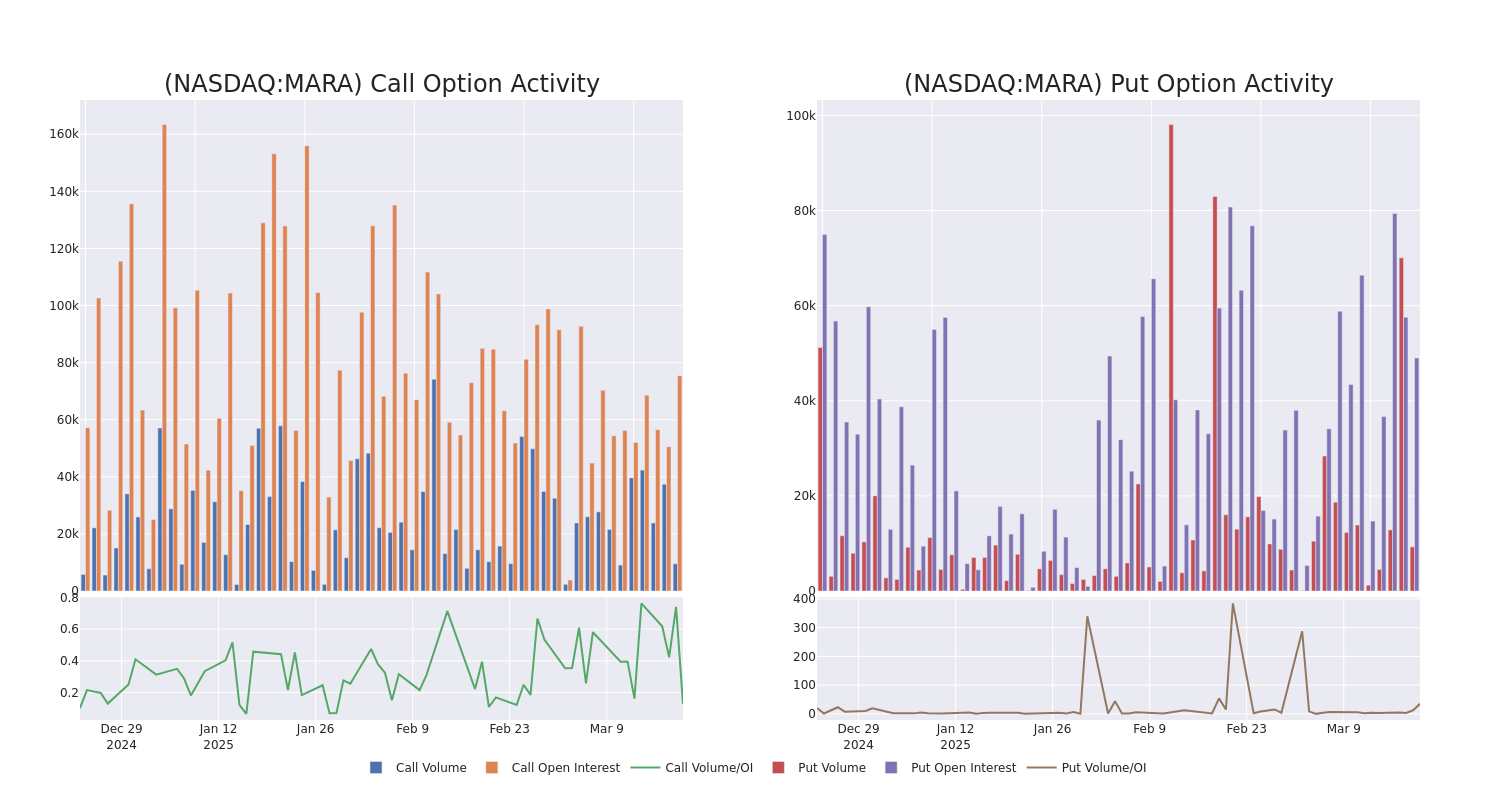The image size is (1500, 800).
Task: Select the 'Call Volume/OI' legend label
Action: click(709, 768)
